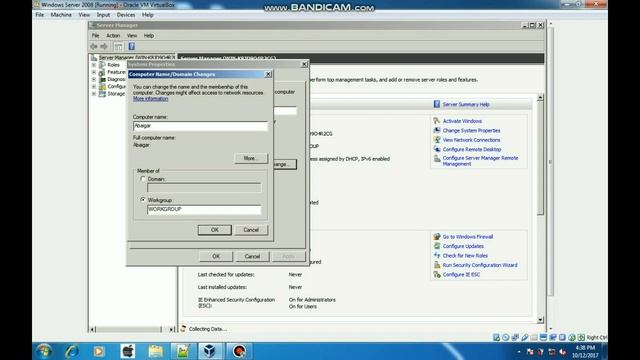Select the Domain radio button
The image size is (640, 360).
click(x=143, y=179)
